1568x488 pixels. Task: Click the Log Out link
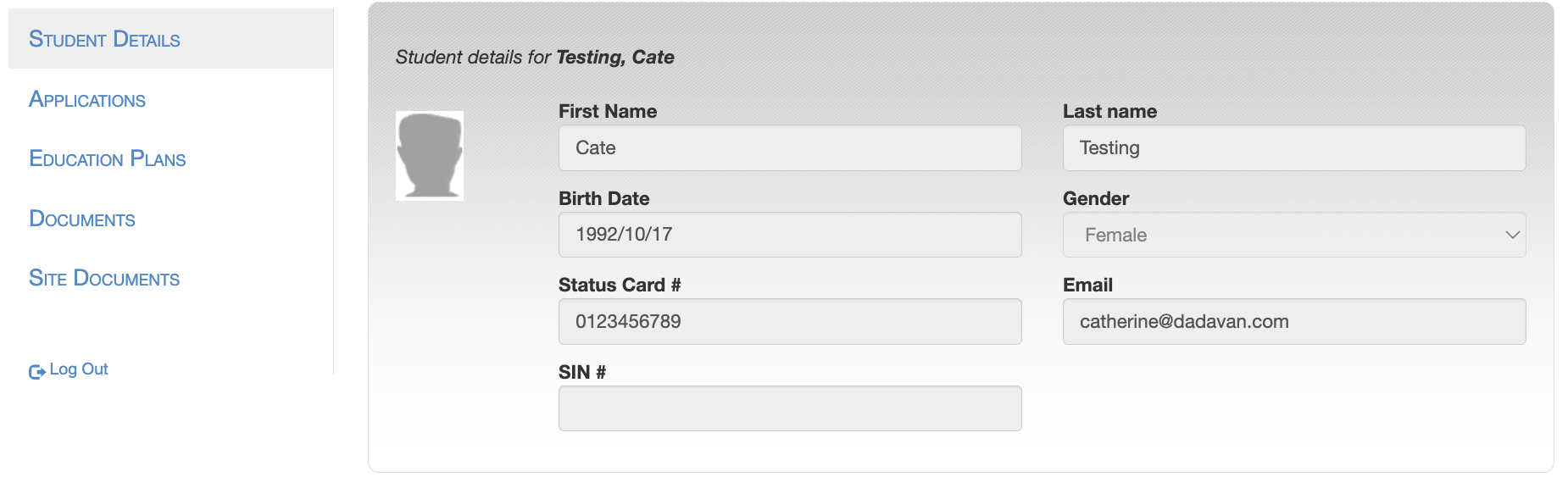tap(78, 369)
